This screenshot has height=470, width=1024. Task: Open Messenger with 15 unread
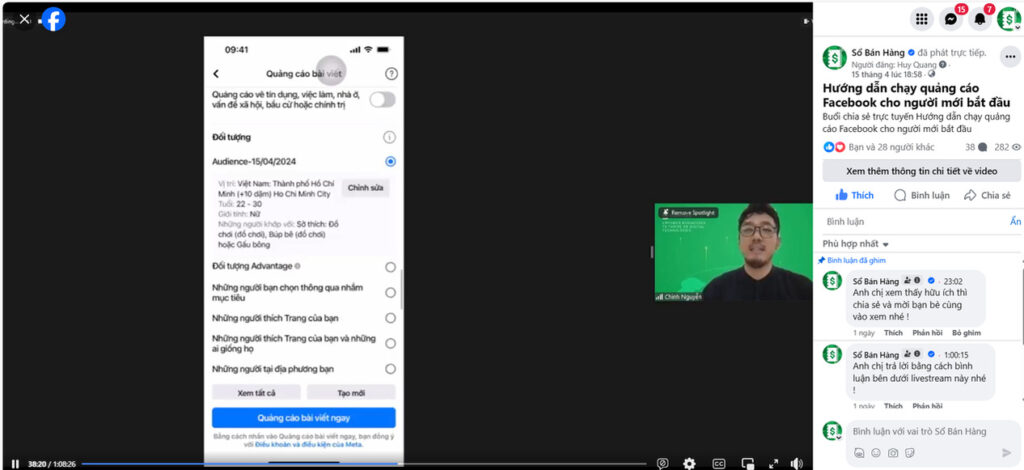(952, 19)
